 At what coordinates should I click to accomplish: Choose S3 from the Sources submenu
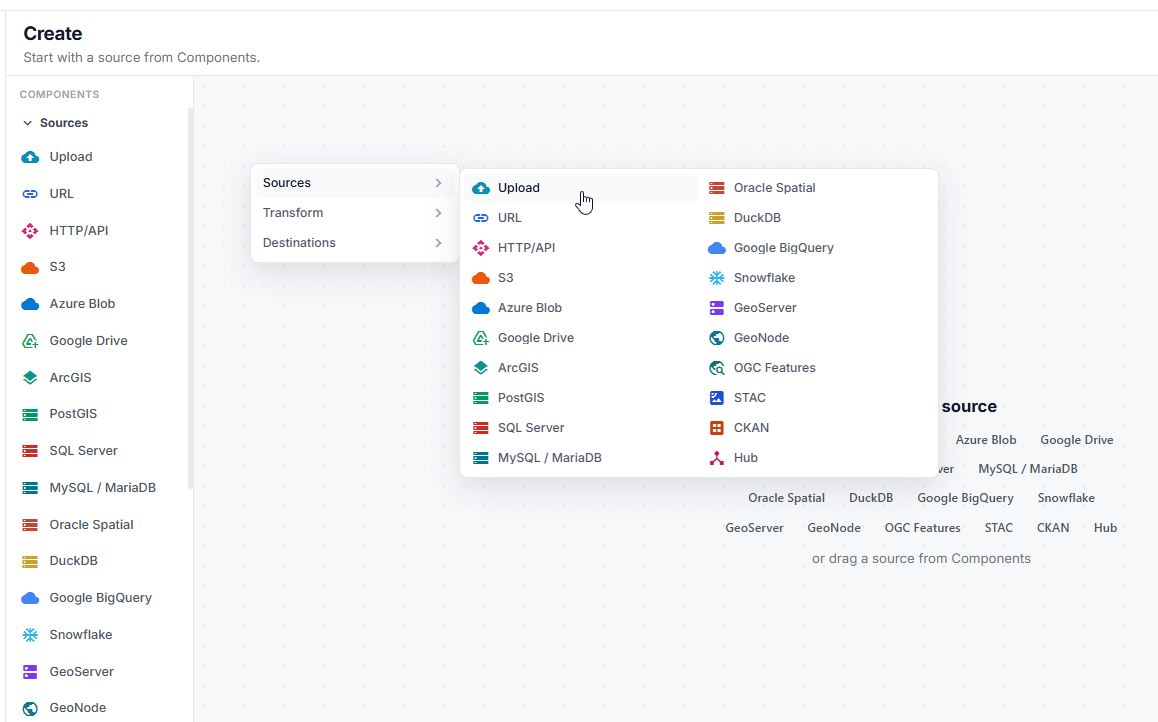[x=581, y=278]
